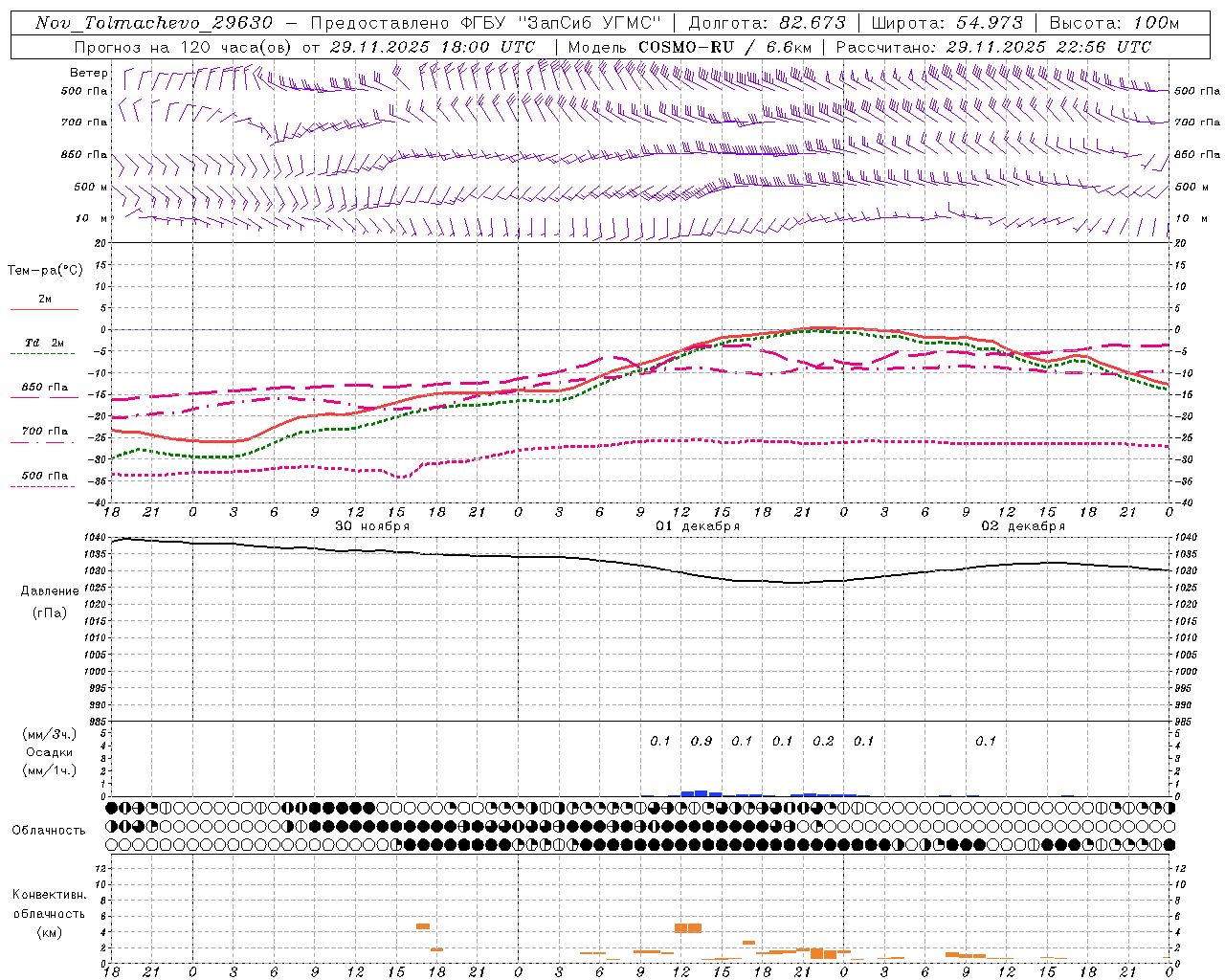Click the longitude value Долгота: 82.673
Screen dimensions: 1225x980
[768, 22]
